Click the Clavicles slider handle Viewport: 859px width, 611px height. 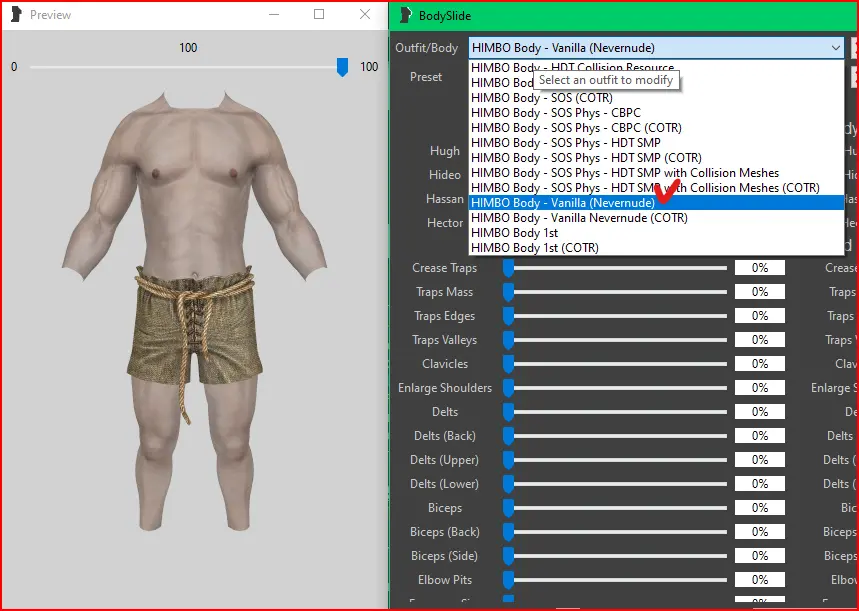pos(508,364)
